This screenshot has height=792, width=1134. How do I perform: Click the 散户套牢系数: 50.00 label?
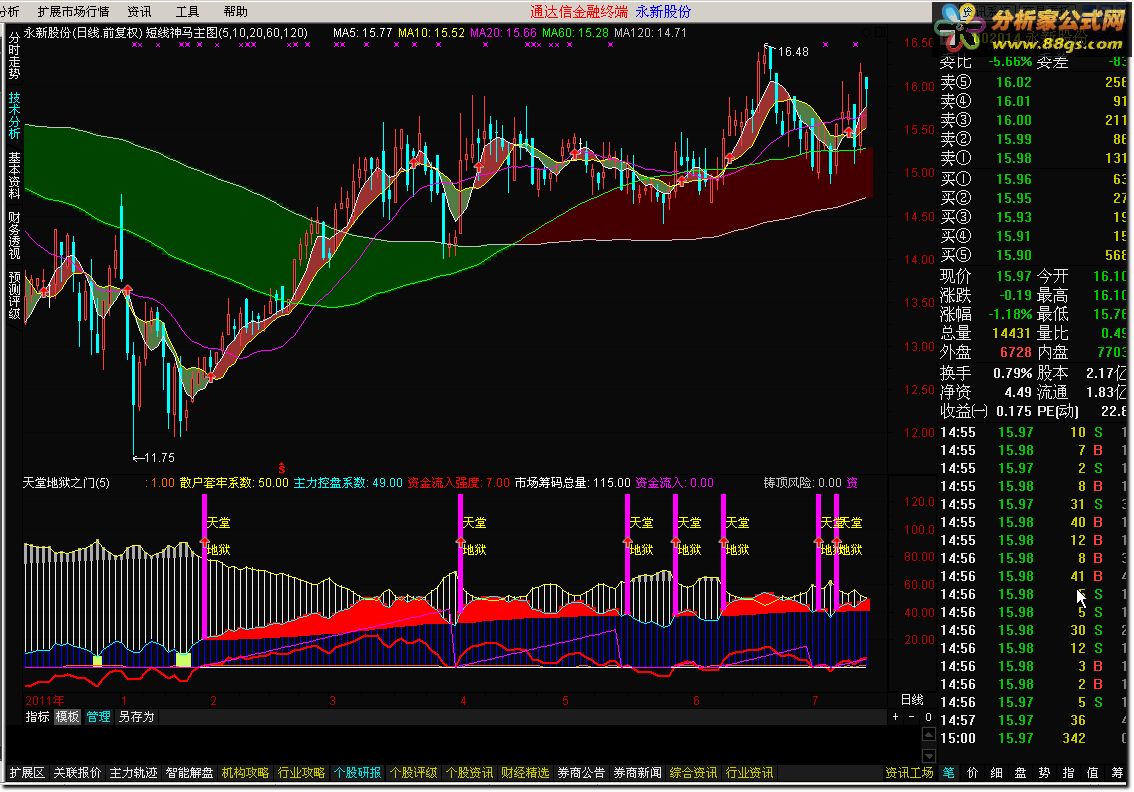coord(234,482)
